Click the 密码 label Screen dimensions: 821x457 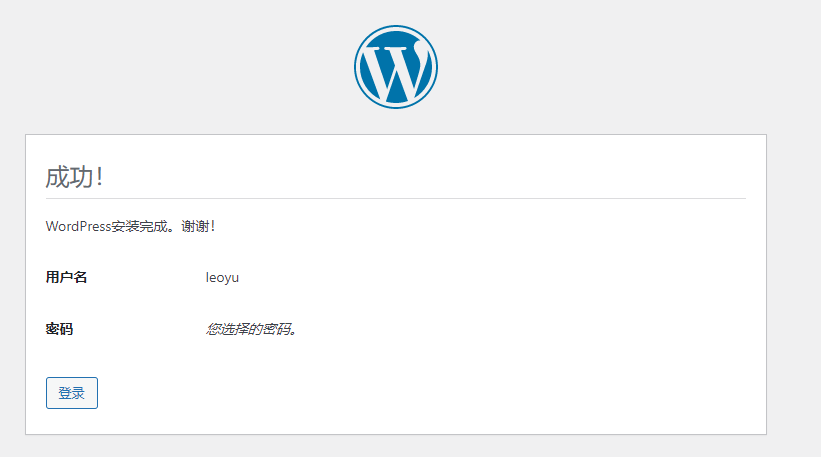(x=59, y=329)
